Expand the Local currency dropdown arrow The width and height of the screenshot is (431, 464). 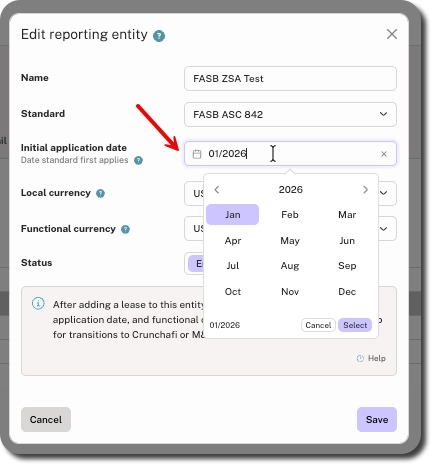384,193
